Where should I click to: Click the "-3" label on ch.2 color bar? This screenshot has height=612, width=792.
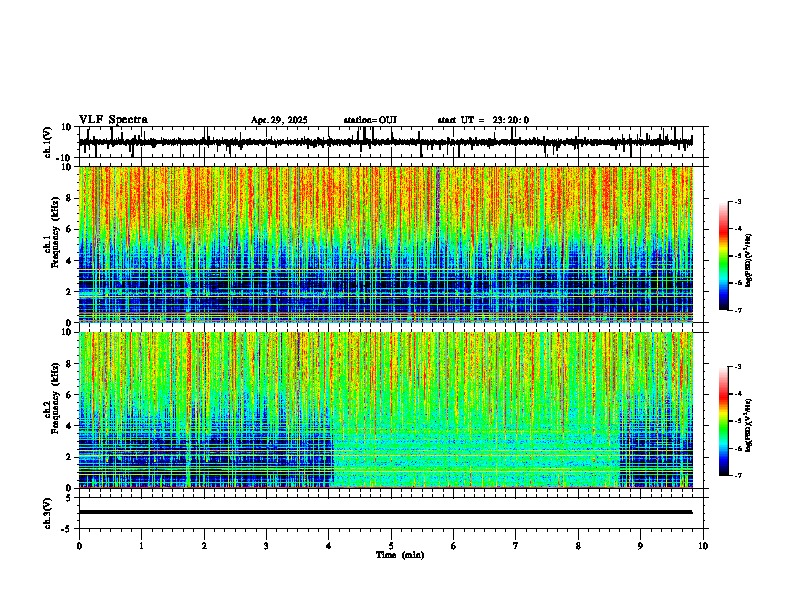[737, 367]
